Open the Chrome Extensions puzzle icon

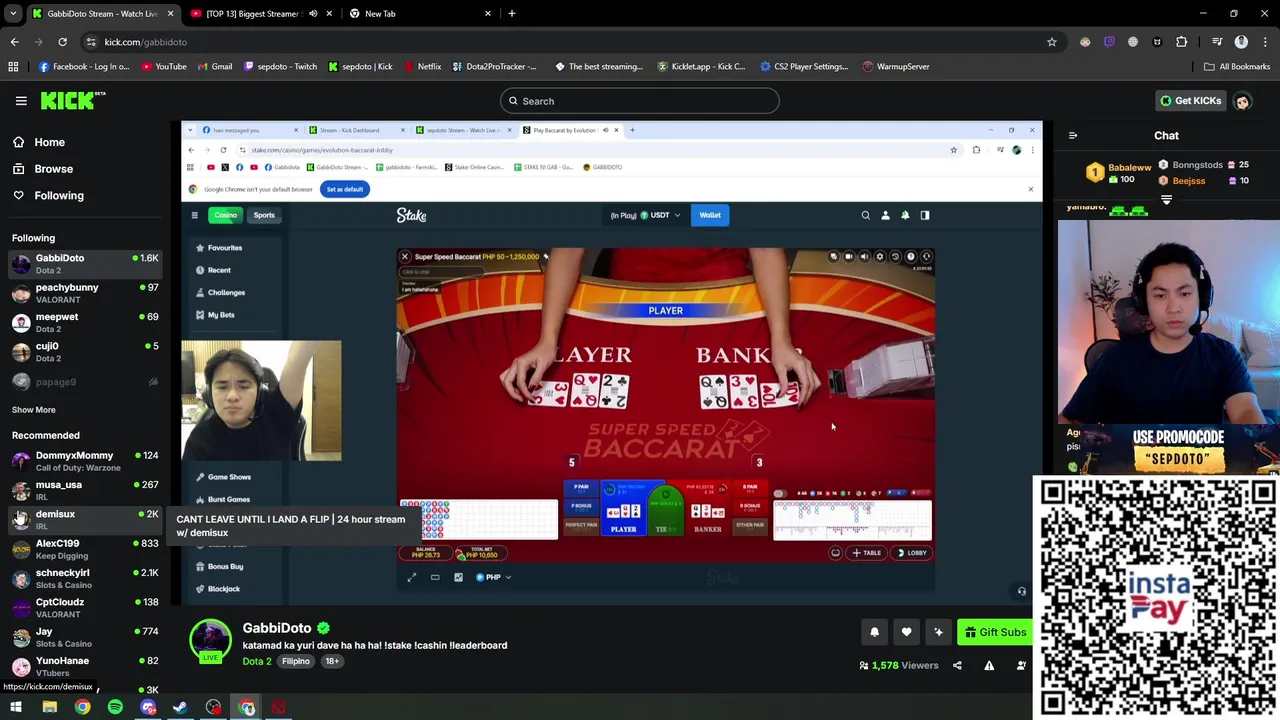pyautogui.click(x=1182, y=42)
